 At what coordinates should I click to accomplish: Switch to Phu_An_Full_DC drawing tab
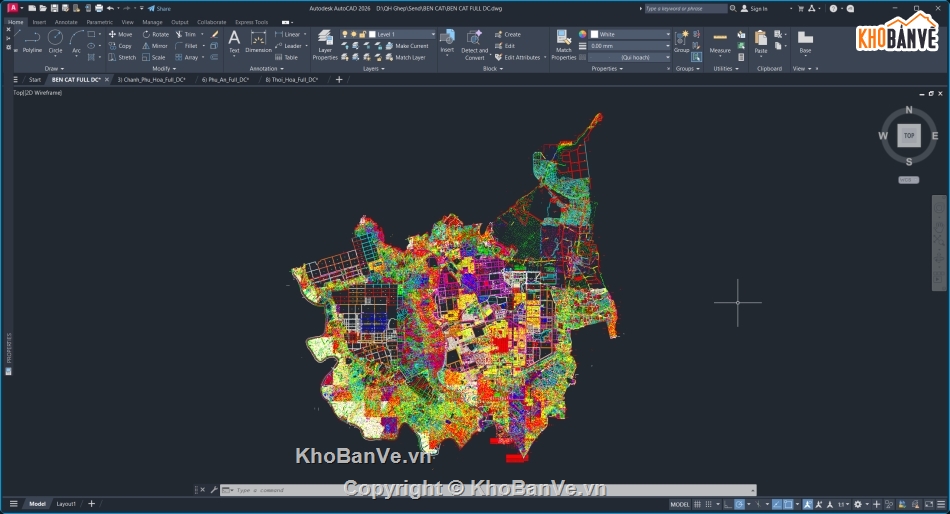pos(225,79)
